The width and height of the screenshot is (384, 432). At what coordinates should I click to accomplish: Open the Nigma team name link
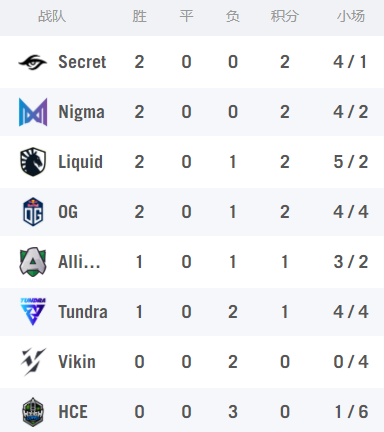click(81, 112)
